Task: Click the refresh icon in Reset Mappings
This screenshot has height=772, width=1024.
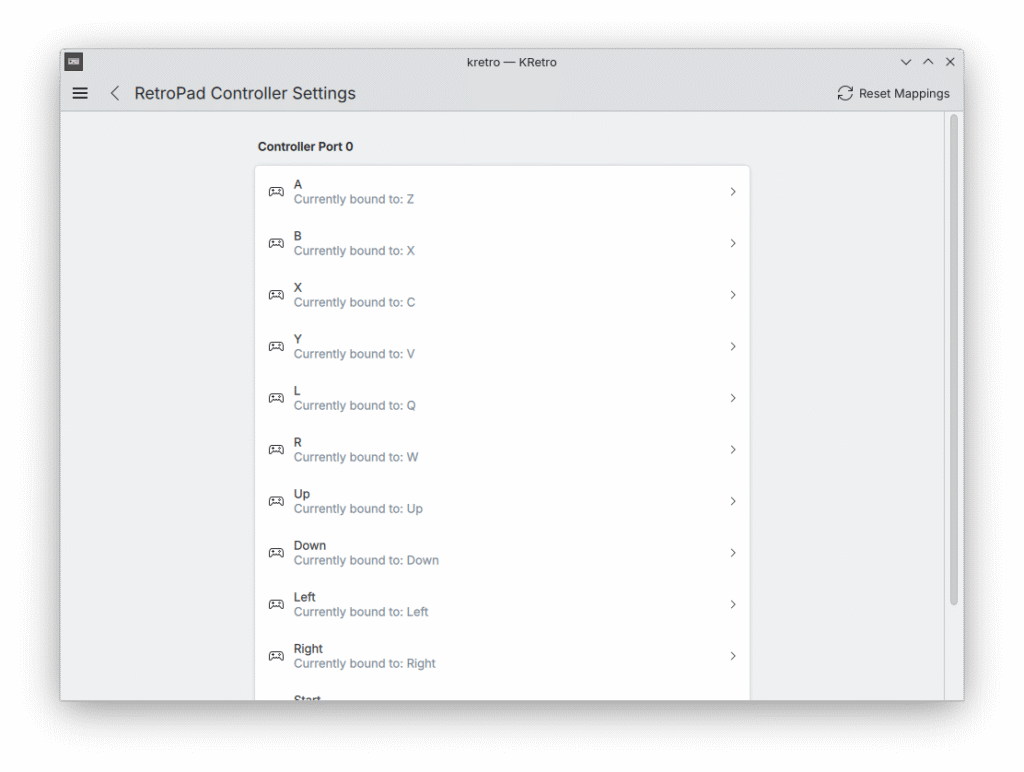Action: pyautogui.click(x=845, y=93)
